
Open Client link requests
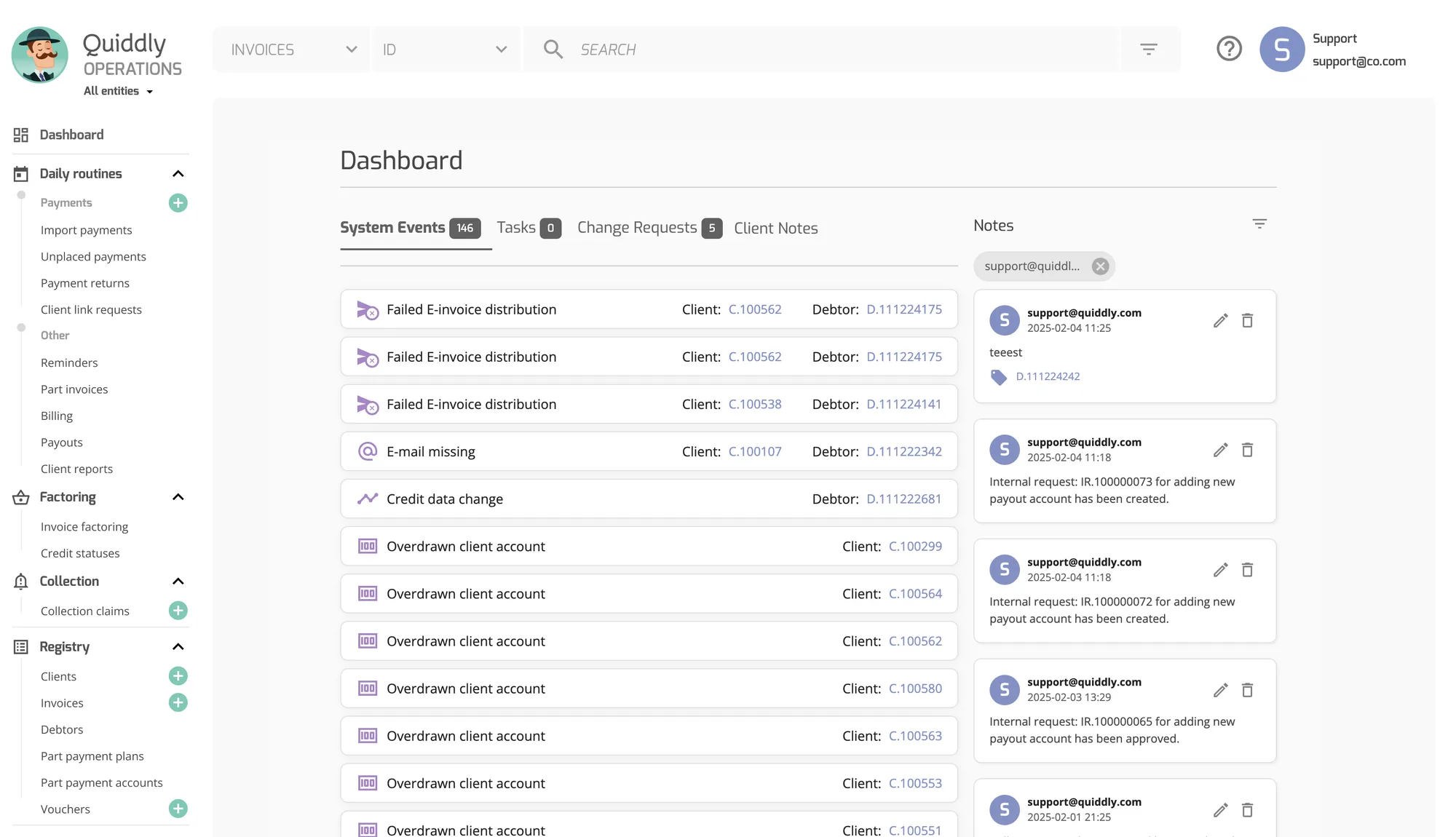[x=91, y=309]
